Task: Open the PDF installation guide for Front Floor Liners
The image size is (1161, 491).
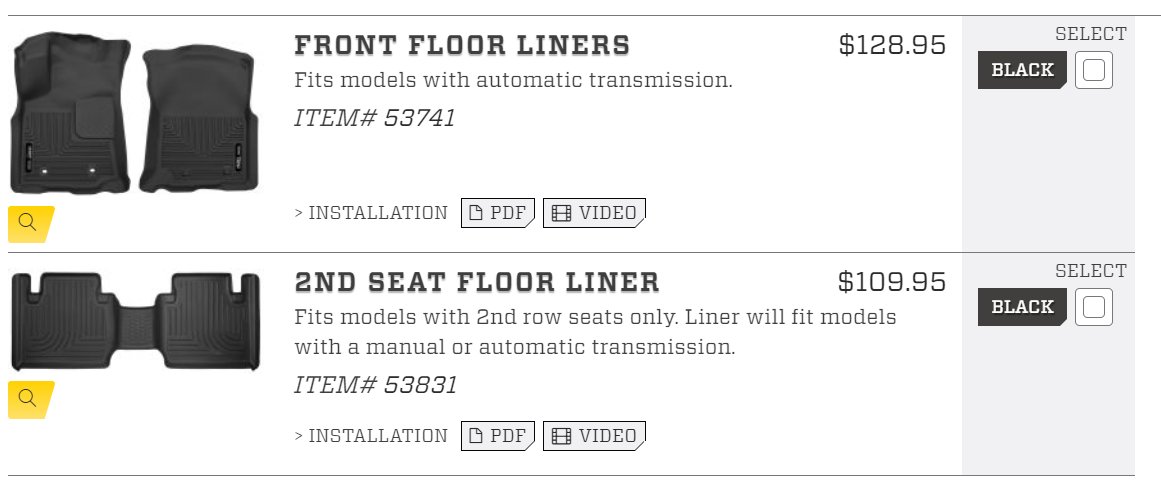Action: point(498,213)
